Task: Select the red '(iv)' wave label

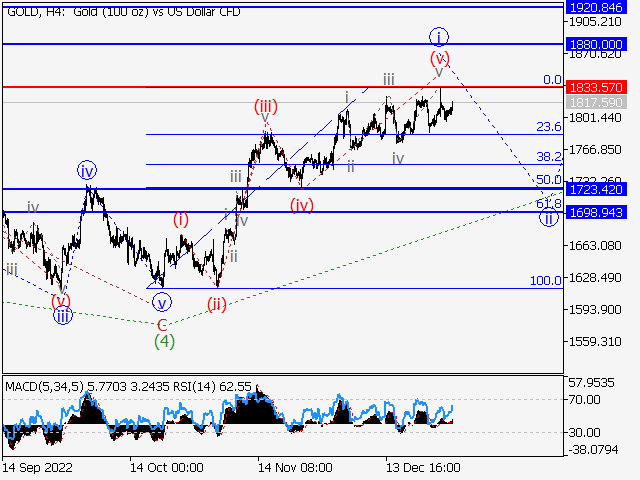Action: coord(302,205)
